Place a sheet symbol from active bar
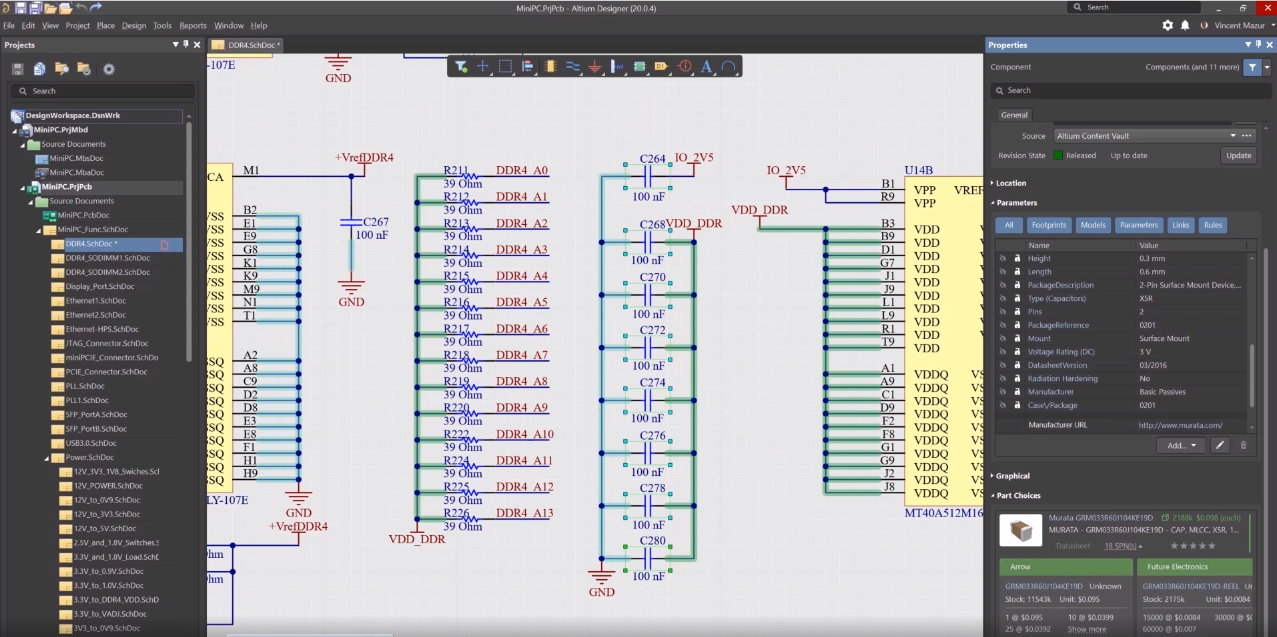The width and height of the screenshot is (1277, 637). 639,67
